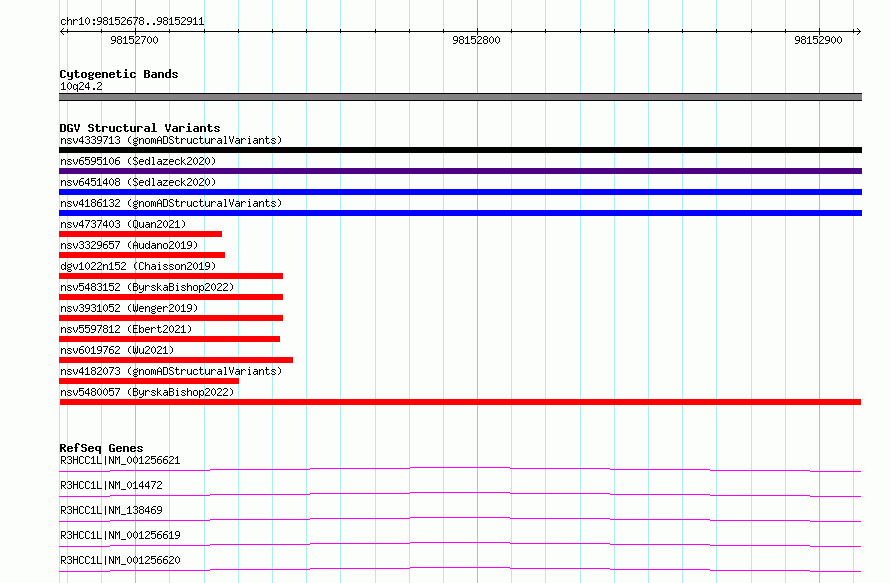890x583 pixels.
Task: Click the nsv6019762 (Wu2021) label
Action: (x=117, y=350)
